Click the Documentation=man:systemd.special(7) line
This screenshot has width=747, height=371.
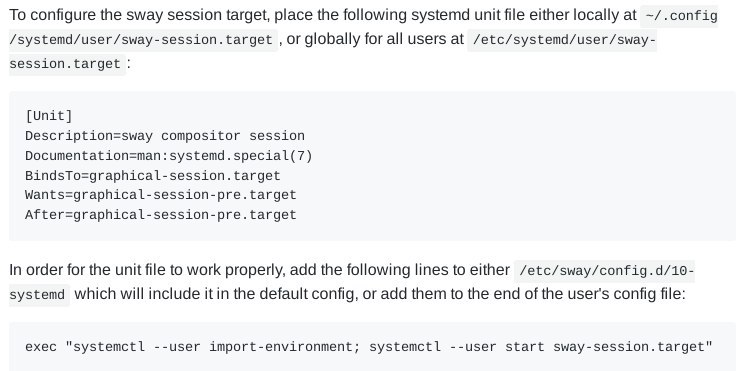point(169,156)
